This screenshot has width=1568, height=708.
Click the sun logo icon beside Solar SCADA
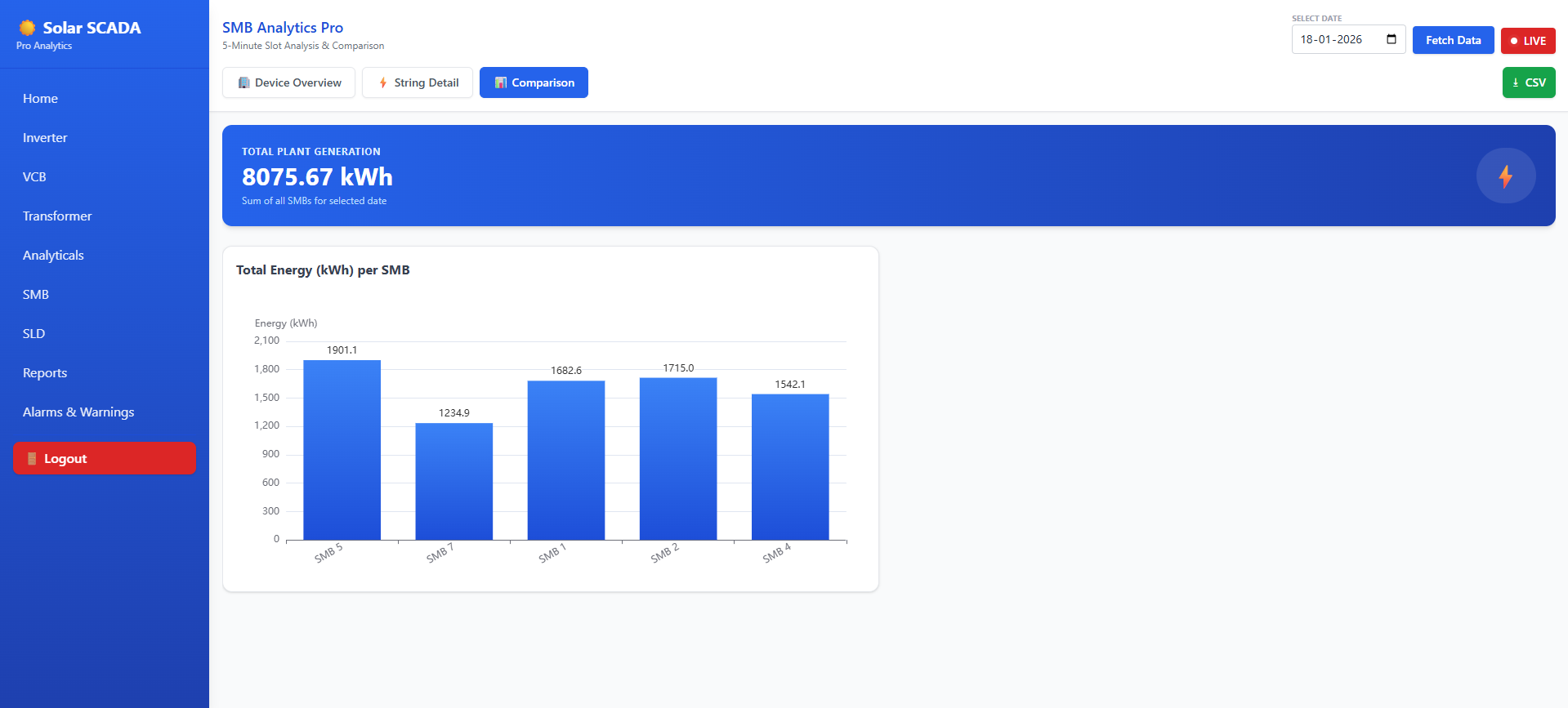[28, 28]
